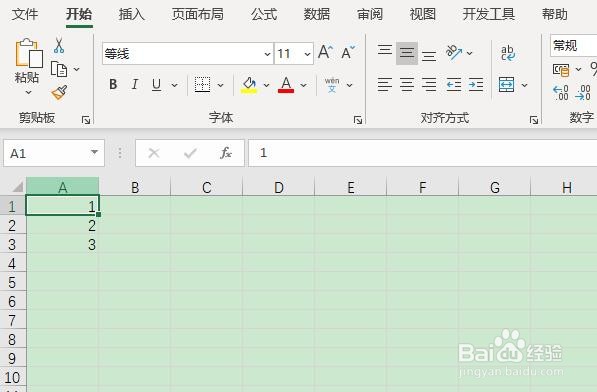Open the Font group dialog launcher
Image resolution: width=597 pixels, height=392 pixels.
(x=358, y=120)
